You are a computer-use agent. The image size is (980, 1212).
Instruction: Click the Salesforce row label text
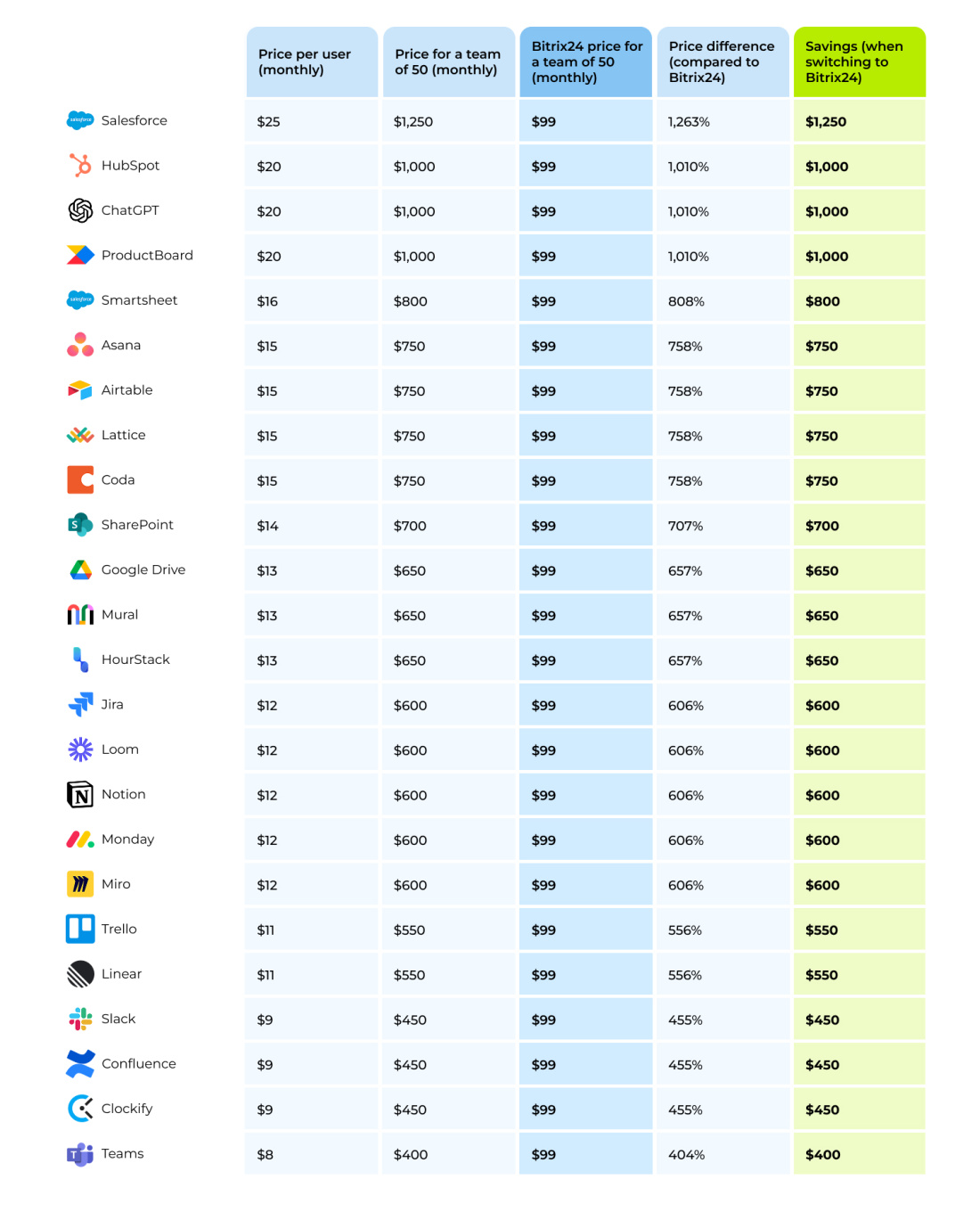click(134, 120)
